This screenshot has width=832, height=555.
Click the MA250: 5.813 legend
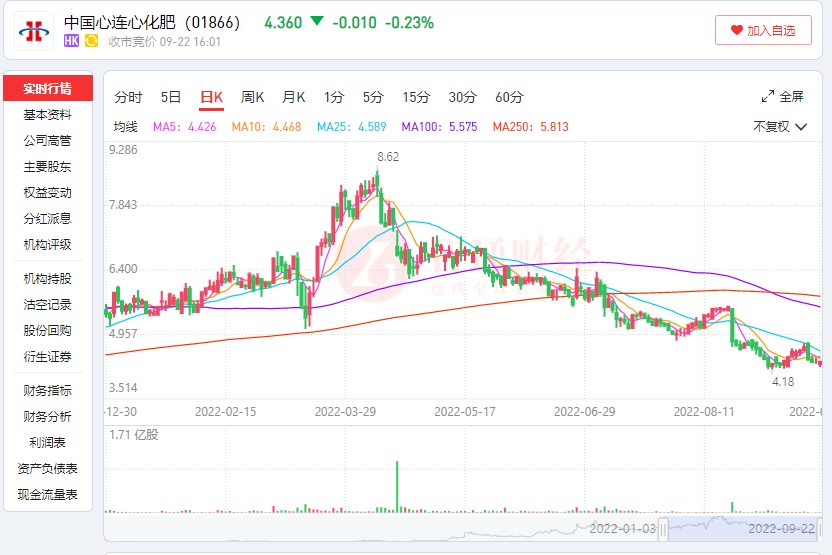point(531,127)
